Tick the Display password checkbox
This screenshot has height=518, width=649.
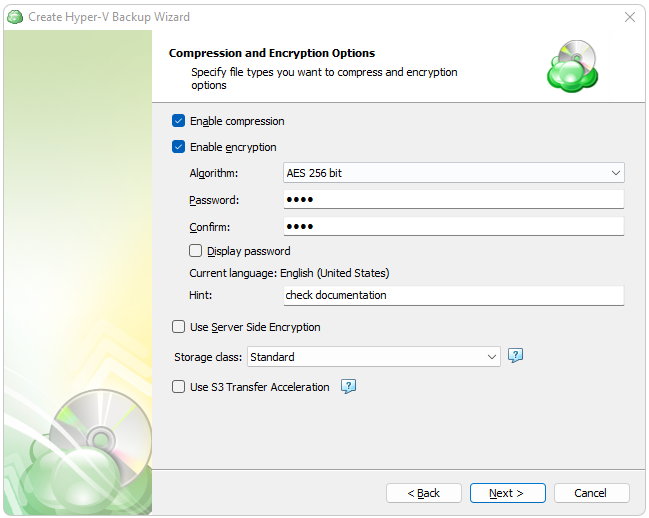(196, 251)
